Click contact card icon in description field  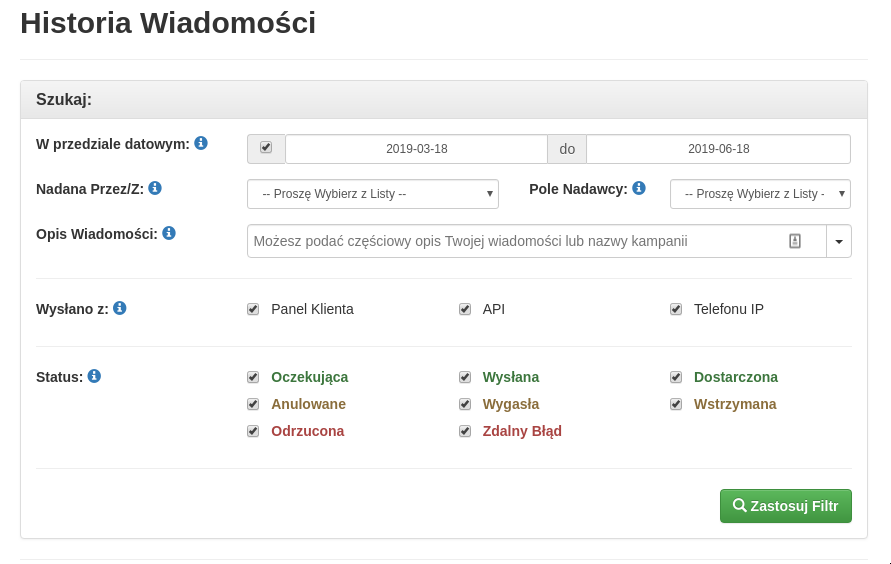(x=795, y=241)
